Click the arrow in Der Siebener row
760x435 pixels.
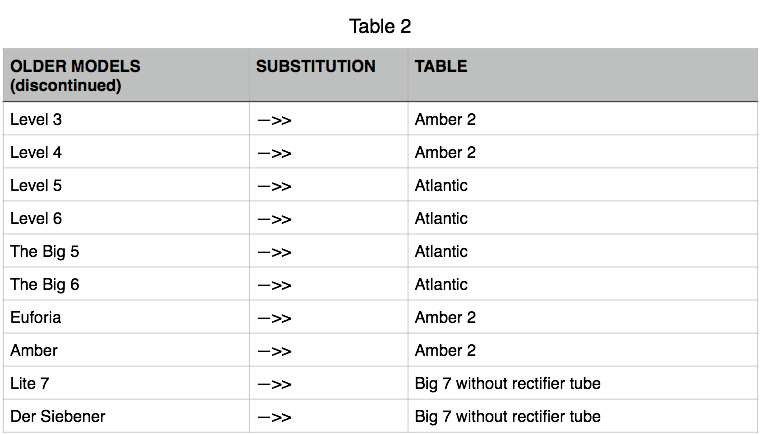(274, 417)
